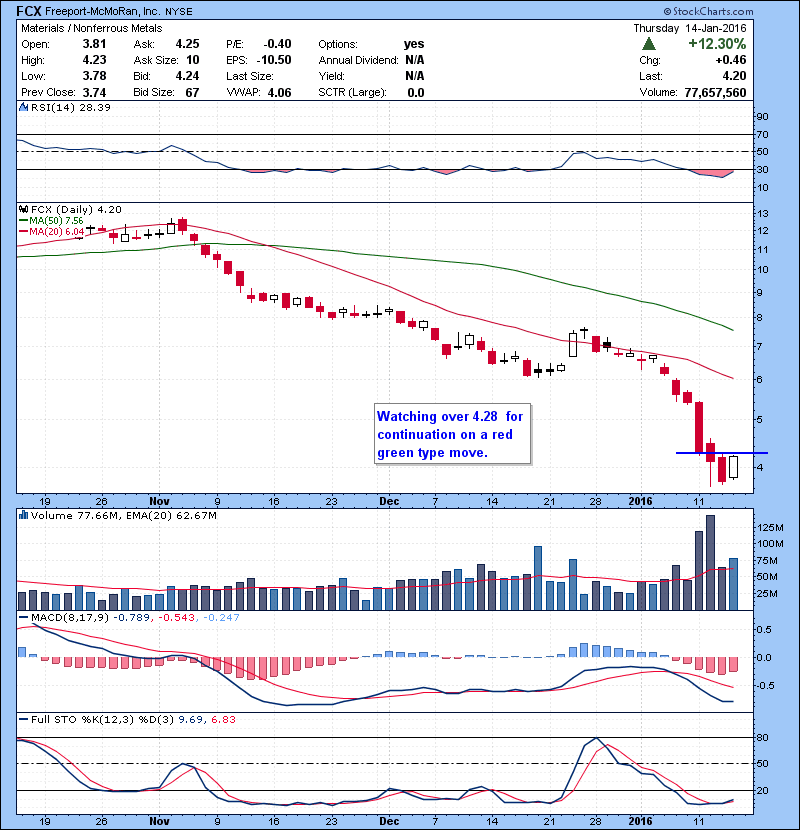Select the Bid value 4.24
This screenshot has height=830, width=800.
[187, 76]
